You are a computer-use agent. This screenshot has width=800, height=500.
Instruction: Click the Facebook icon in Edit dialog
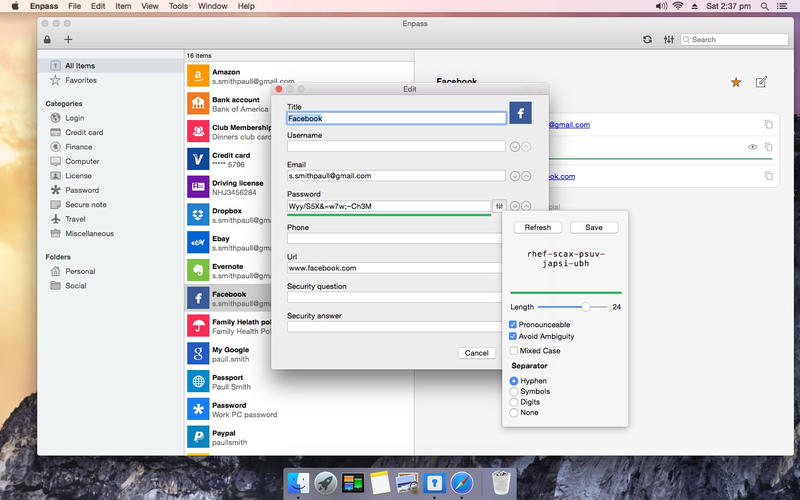point(520,114)
